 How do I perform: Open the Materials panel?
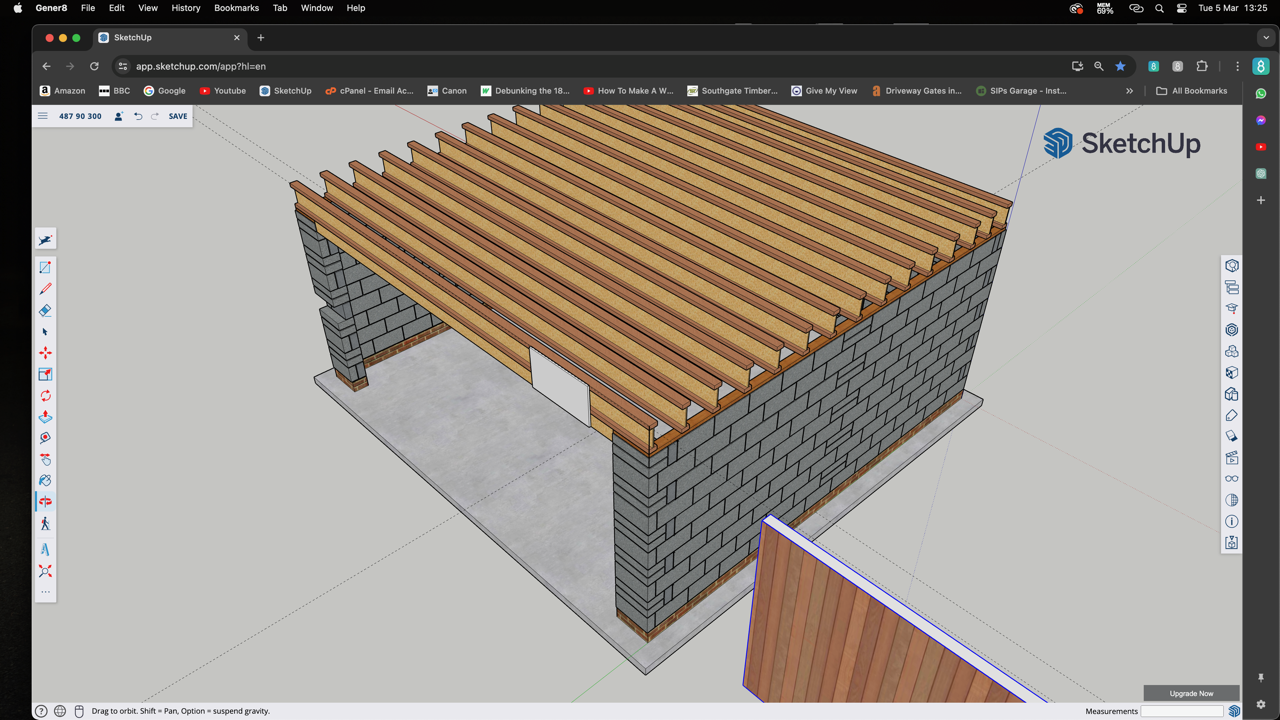[x=1232, y=436]
